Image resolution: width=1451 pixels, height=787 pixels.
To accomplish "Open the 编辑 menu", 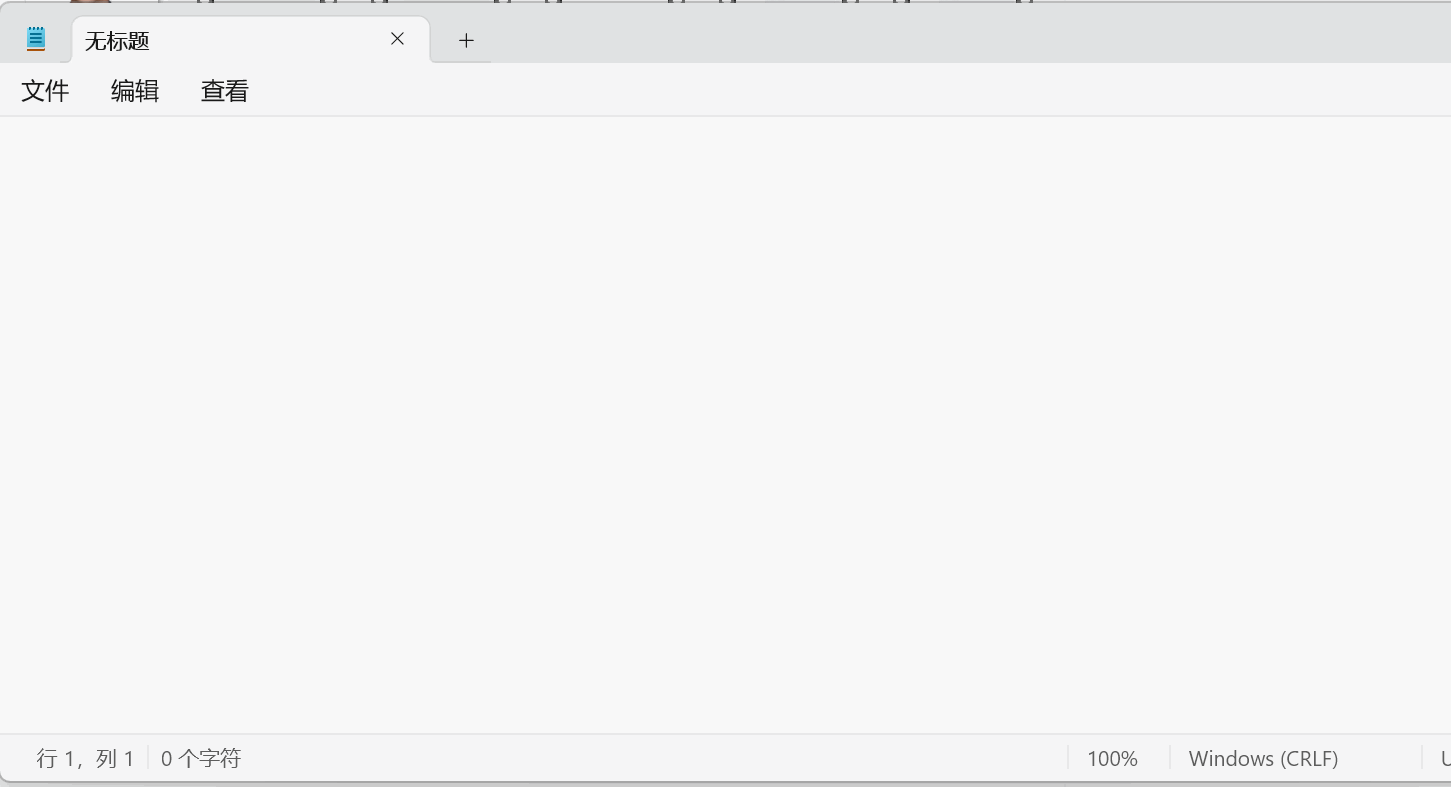I will (x=135, y=91).
